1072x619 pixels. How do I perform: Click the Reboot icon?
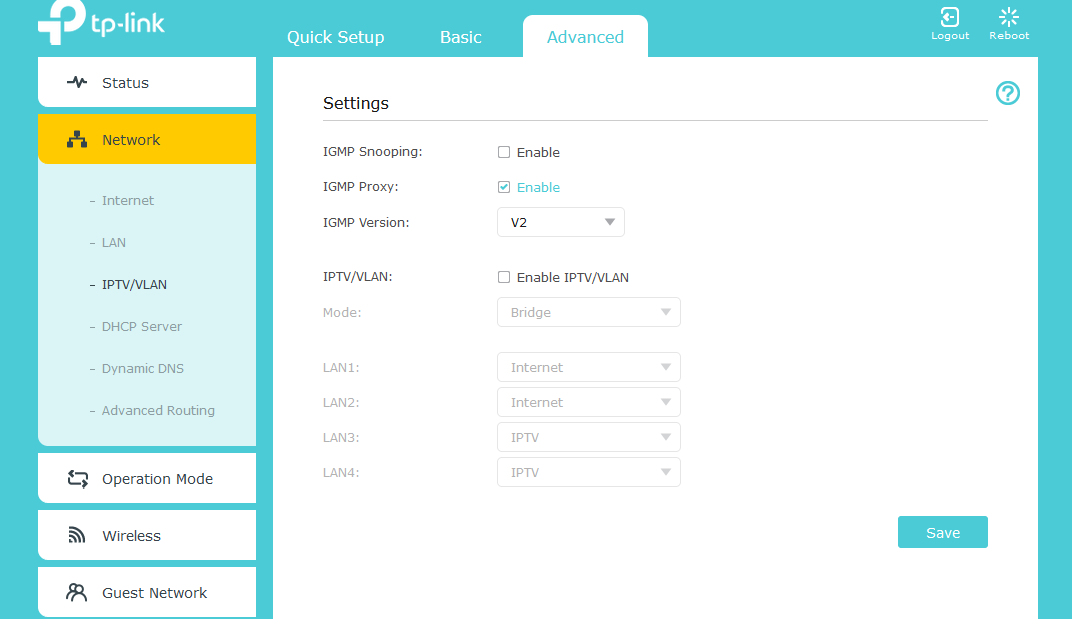coord(1008,17)
